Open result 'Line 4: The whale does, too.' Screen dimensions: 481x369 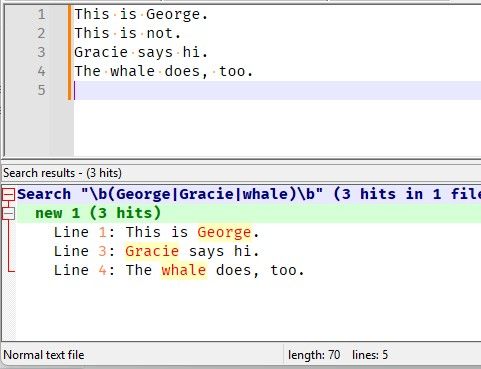[179, 270]
